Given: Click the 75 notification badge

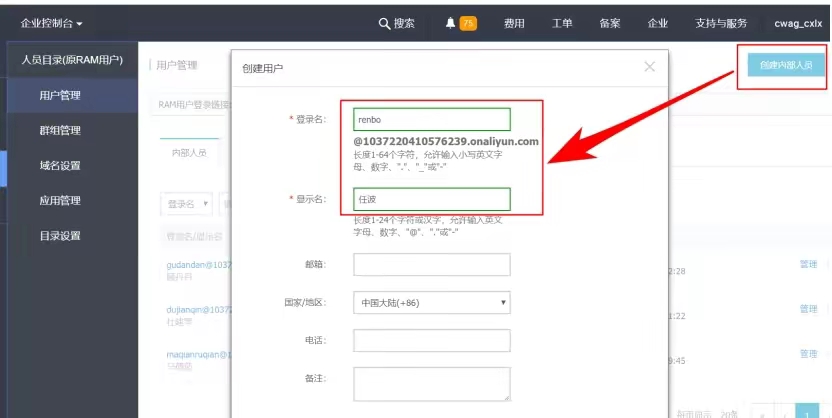Looking at the screenshot, I should coord(468,23).
